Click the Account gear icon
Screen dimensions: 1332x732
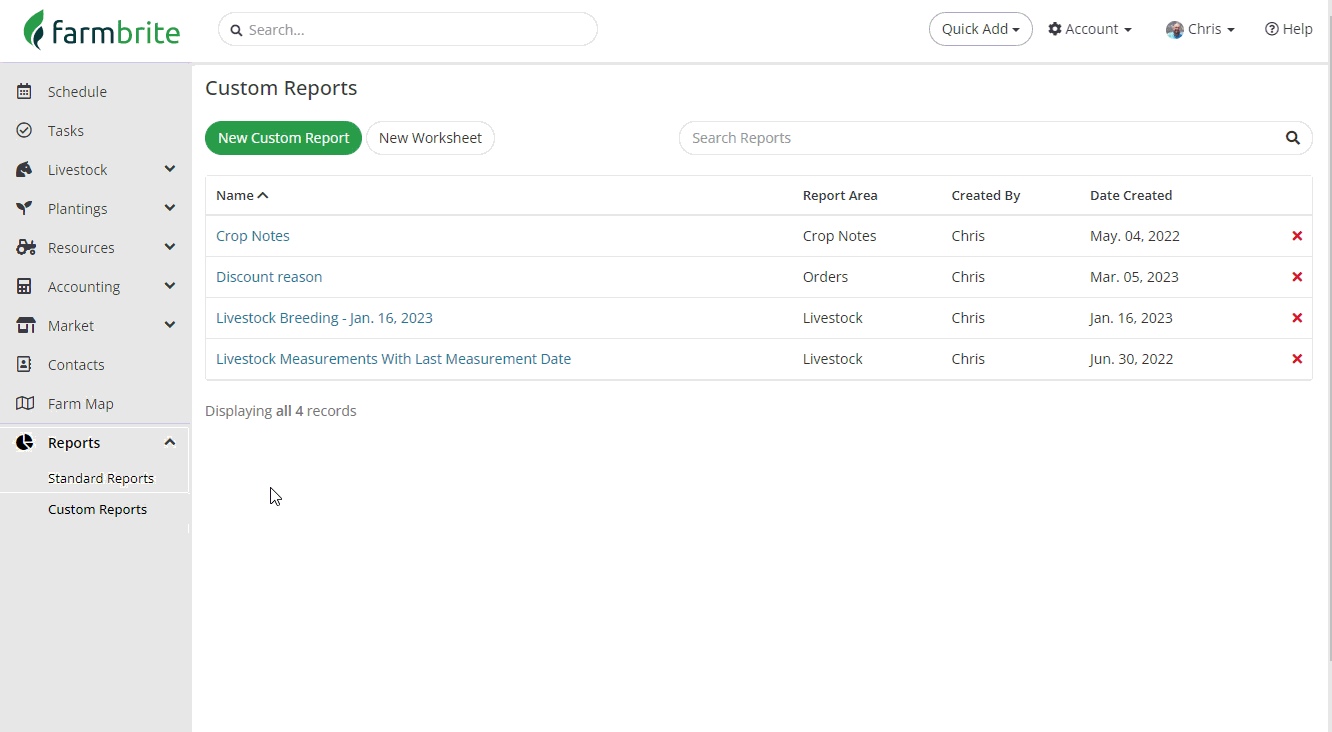pyautogui.click(x=1055, y=29)
